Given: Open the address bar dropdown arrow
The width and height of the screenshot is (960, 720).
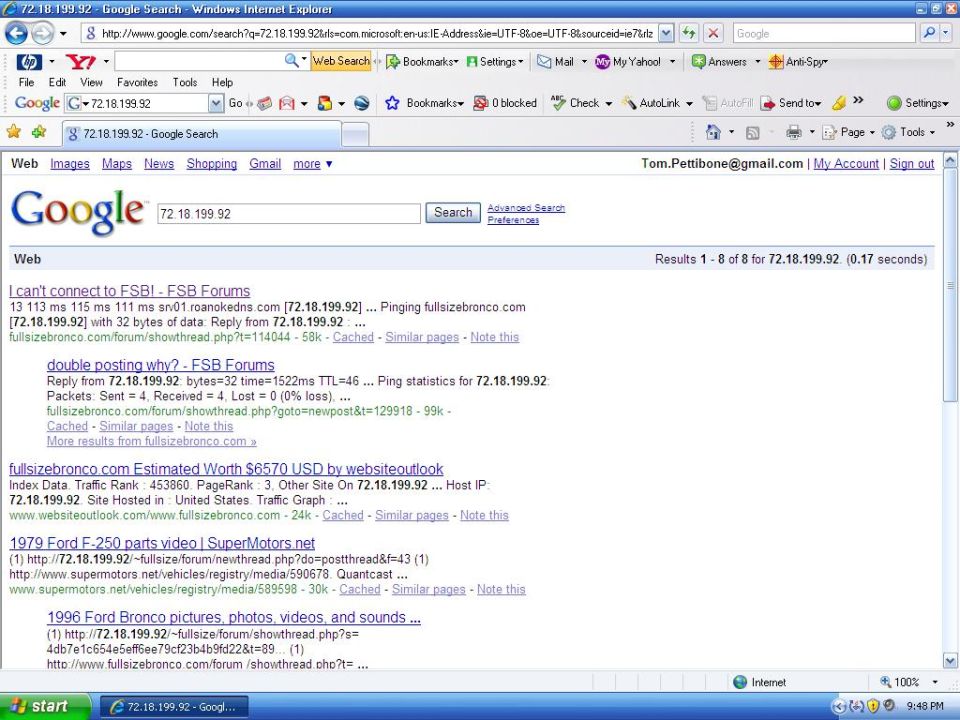Looking at the screenshot, I should click(x=666, y=33).
